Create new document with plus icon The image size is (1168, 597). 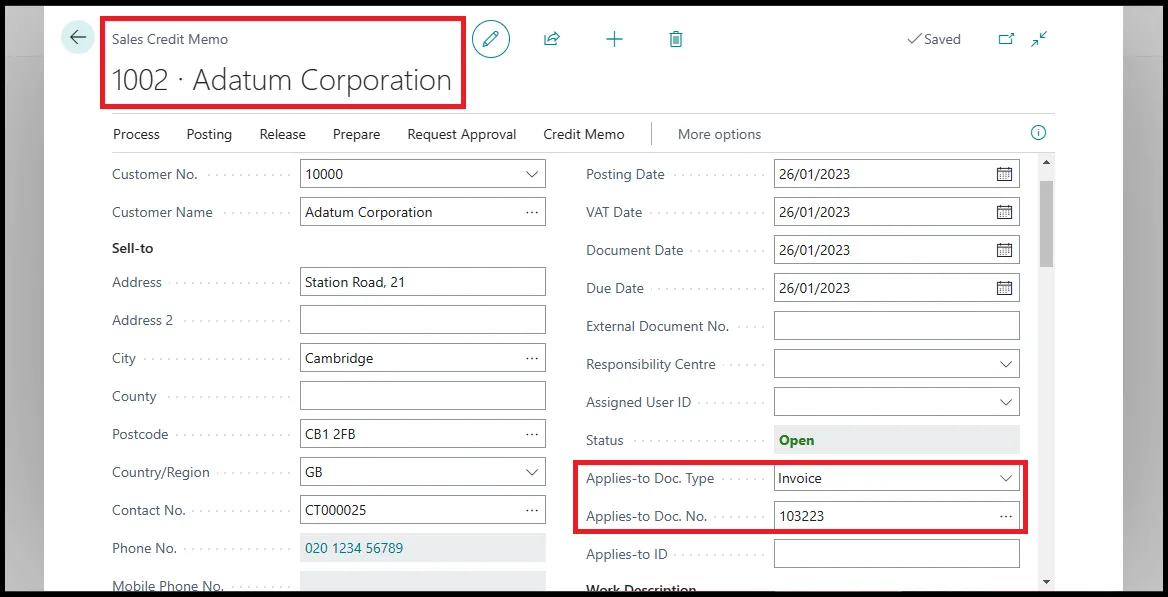pos(614,40)
